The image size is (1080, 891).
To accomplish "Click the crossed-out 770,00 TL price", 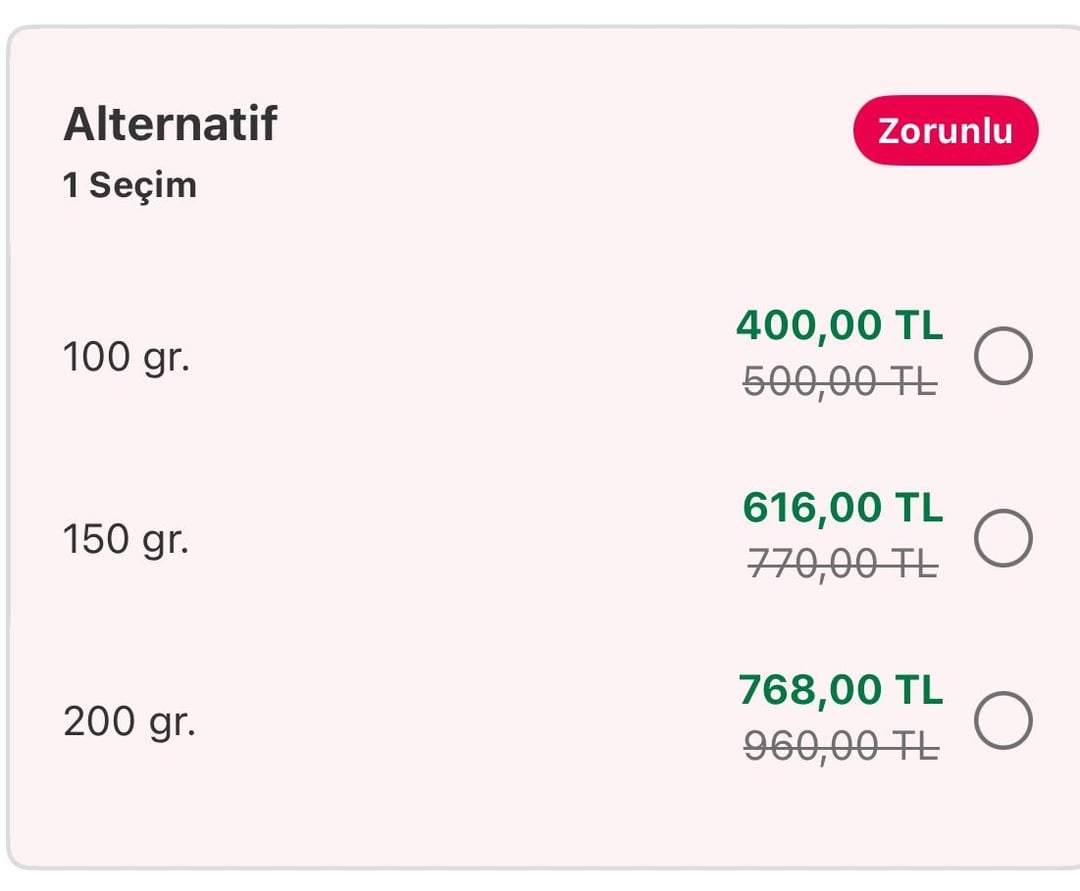I will [843, 564].
